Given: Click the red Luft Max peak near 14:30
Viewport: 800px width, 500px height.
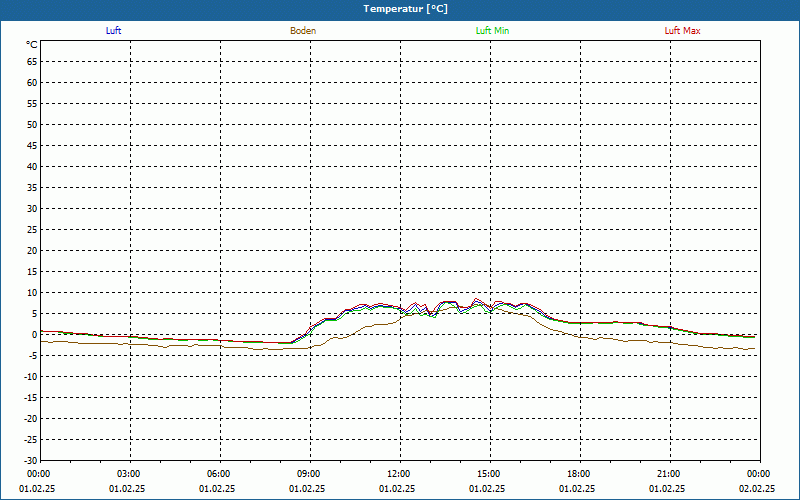Looking at the screenshot, I should pos(476,299).
